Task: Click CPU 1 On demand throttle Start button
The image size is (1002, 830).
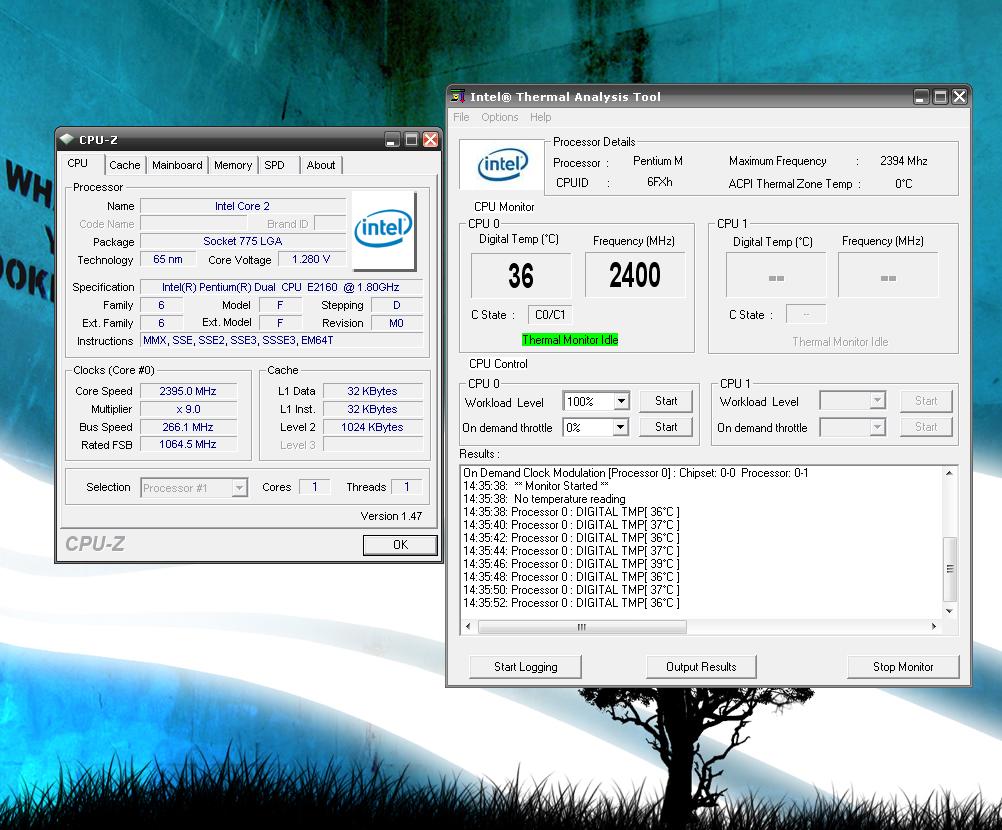Action: 926,427
